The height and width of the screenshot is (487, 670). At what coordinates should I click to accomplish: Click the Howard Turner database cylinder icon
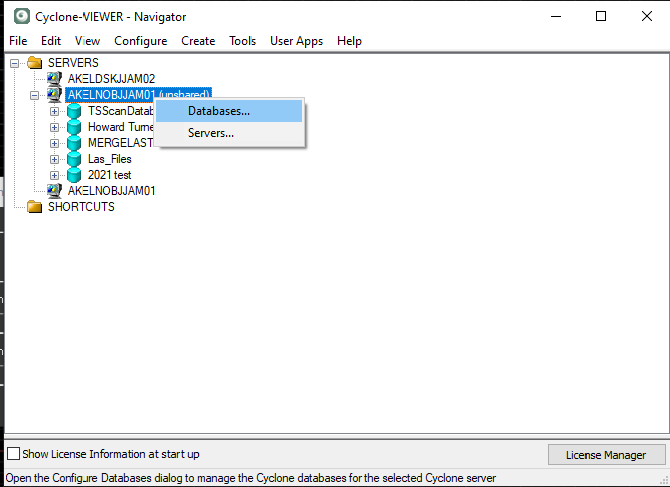(74, 127)
